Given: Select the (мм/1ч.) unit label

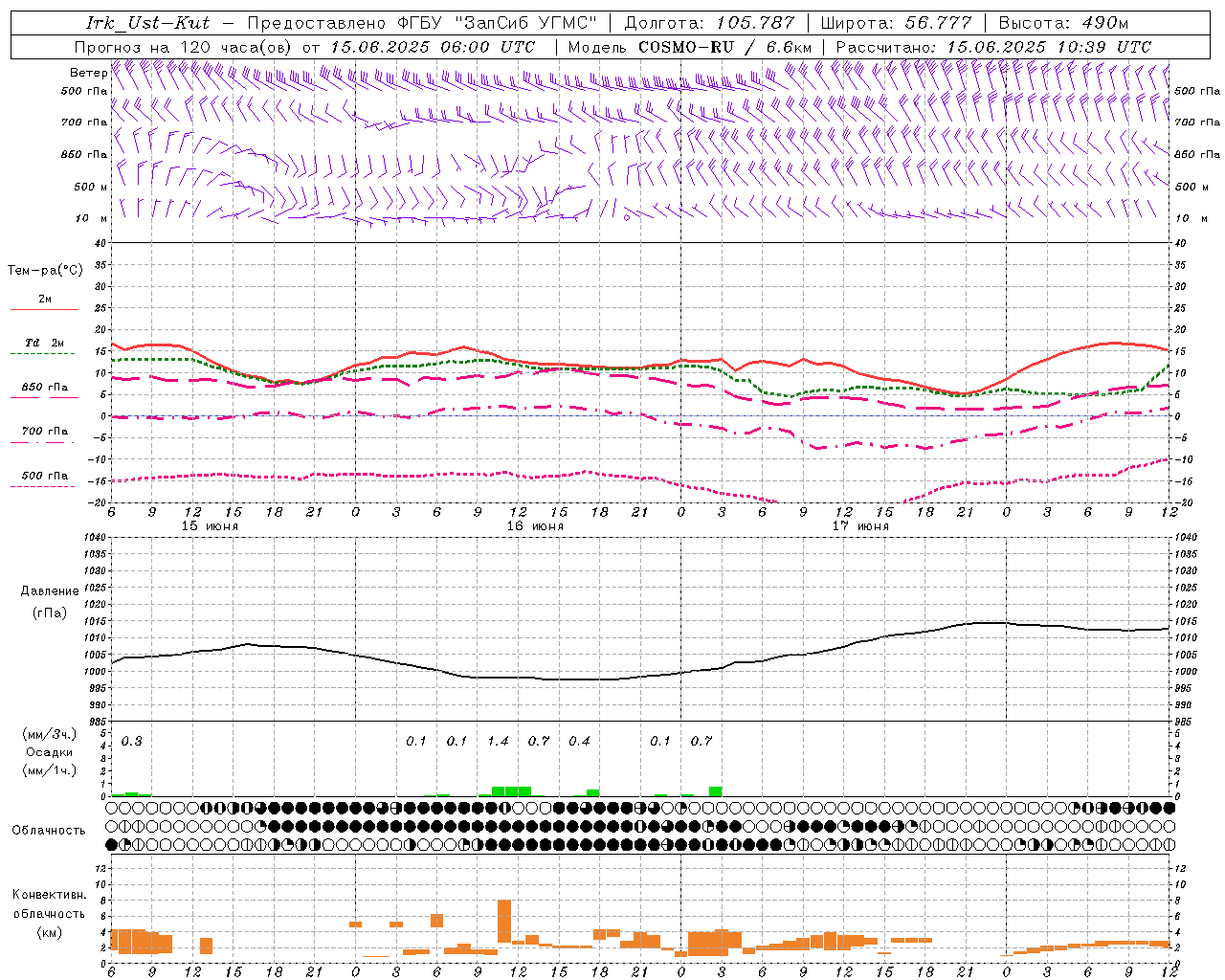Looking at the screenshot, I should (x=50, y=770).
